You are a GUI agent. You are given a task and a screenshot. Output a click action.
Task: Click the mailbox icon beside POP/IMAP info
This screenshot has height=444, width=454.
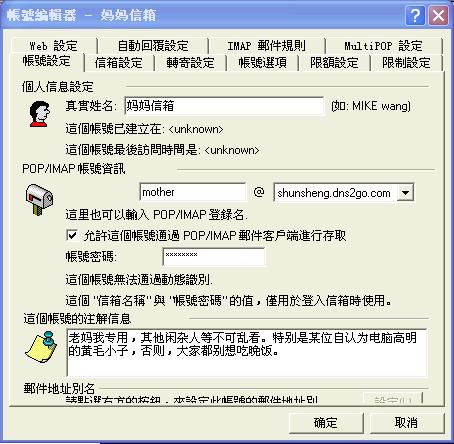39,199
